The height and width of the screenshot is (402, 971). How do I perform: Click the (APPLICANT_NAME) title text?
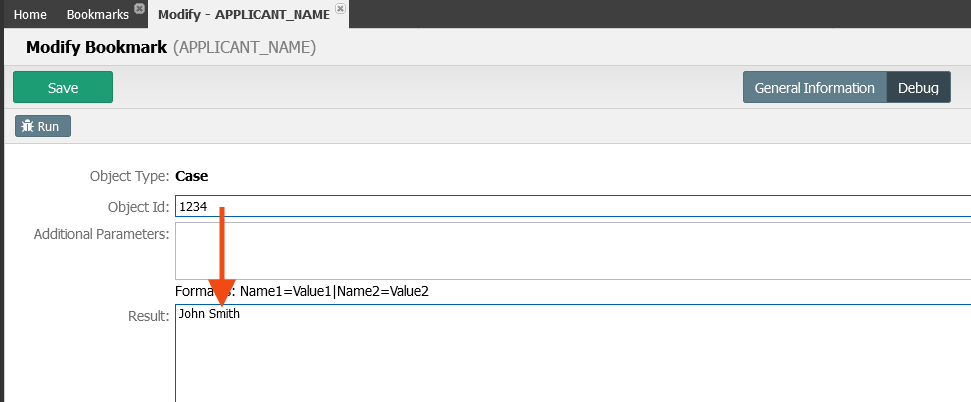click(x=245, y=48)
